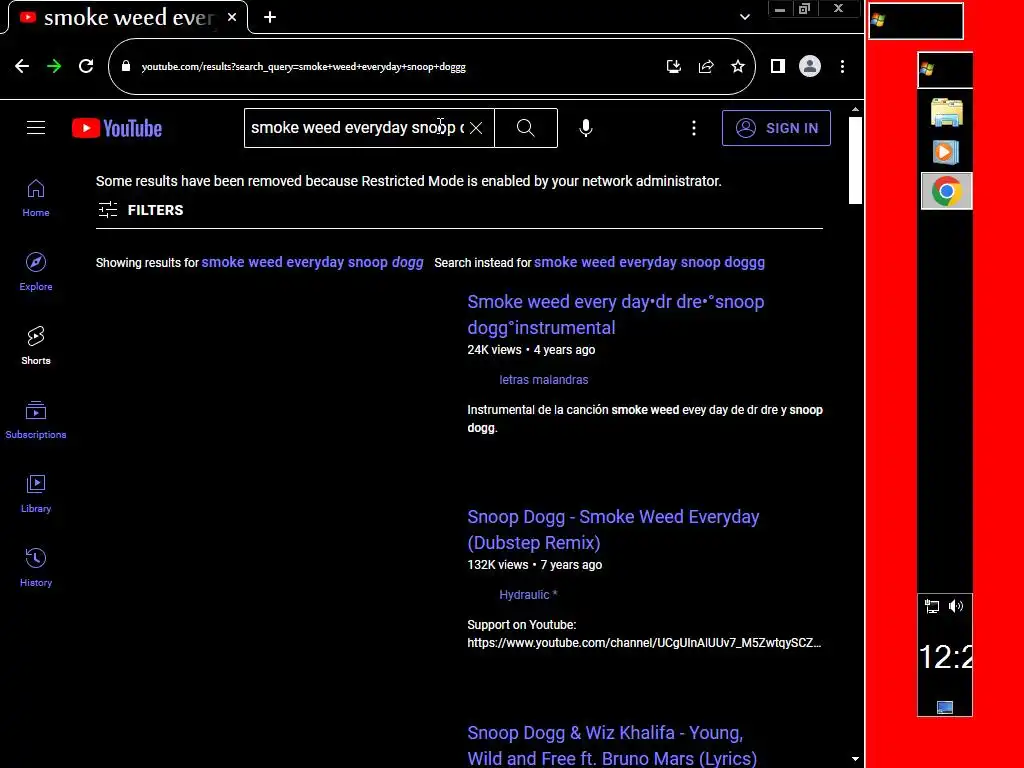Toggle the browser side panel
The width and height of the screenshot is (1024, 768).
(777, 66)
